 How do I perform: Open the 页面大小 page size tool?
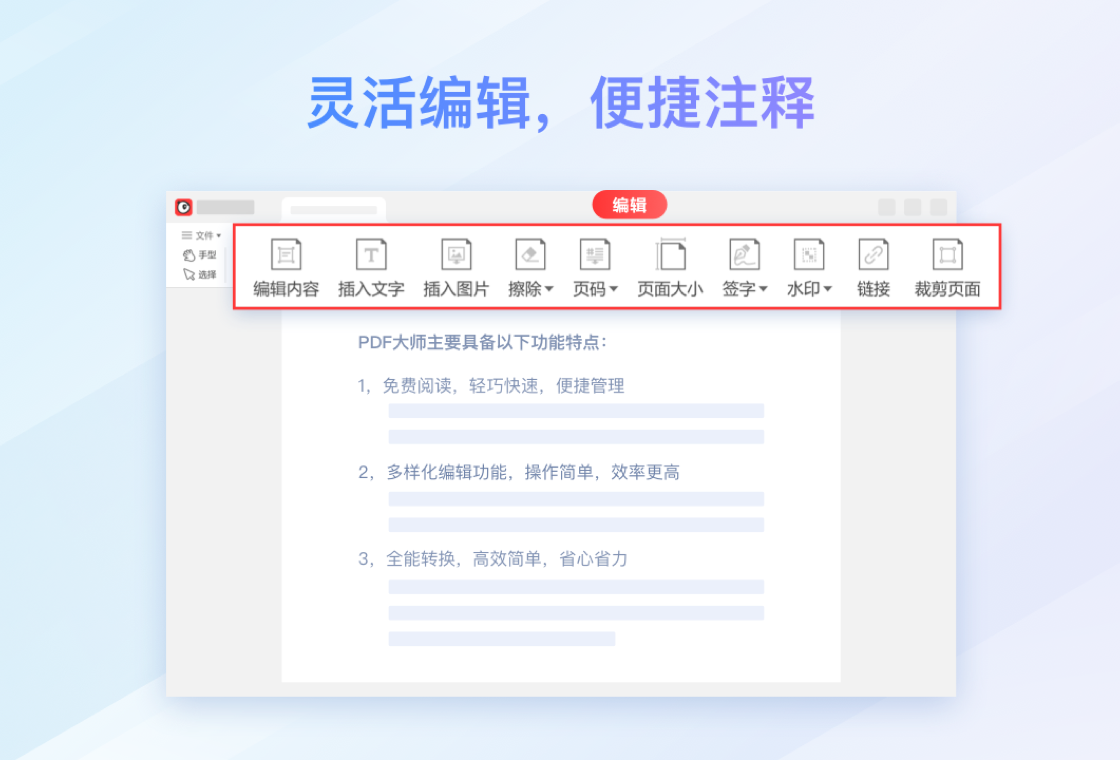tap(670, 268)
